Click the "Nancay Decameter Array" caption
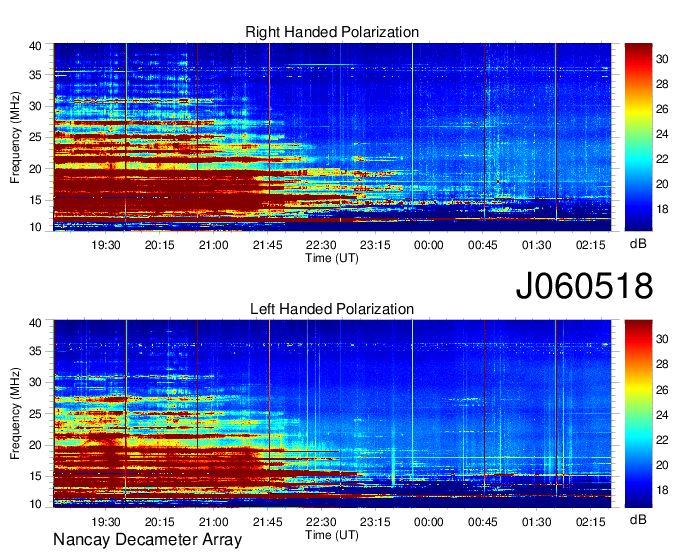Viewport: 680px width, 552px height. pyautogui.click(x=147, y=540)
